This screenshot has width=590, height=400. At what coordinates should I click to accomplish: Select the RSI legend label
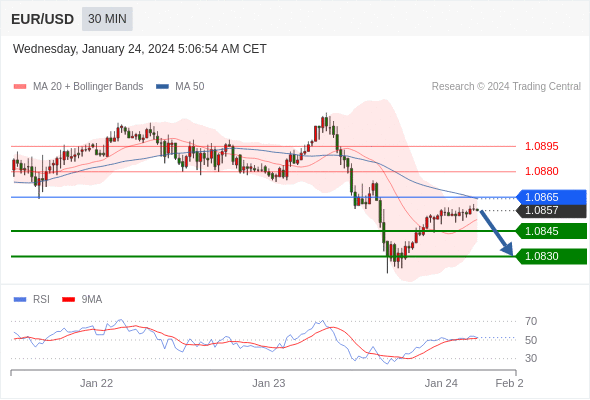coord(41,300)
